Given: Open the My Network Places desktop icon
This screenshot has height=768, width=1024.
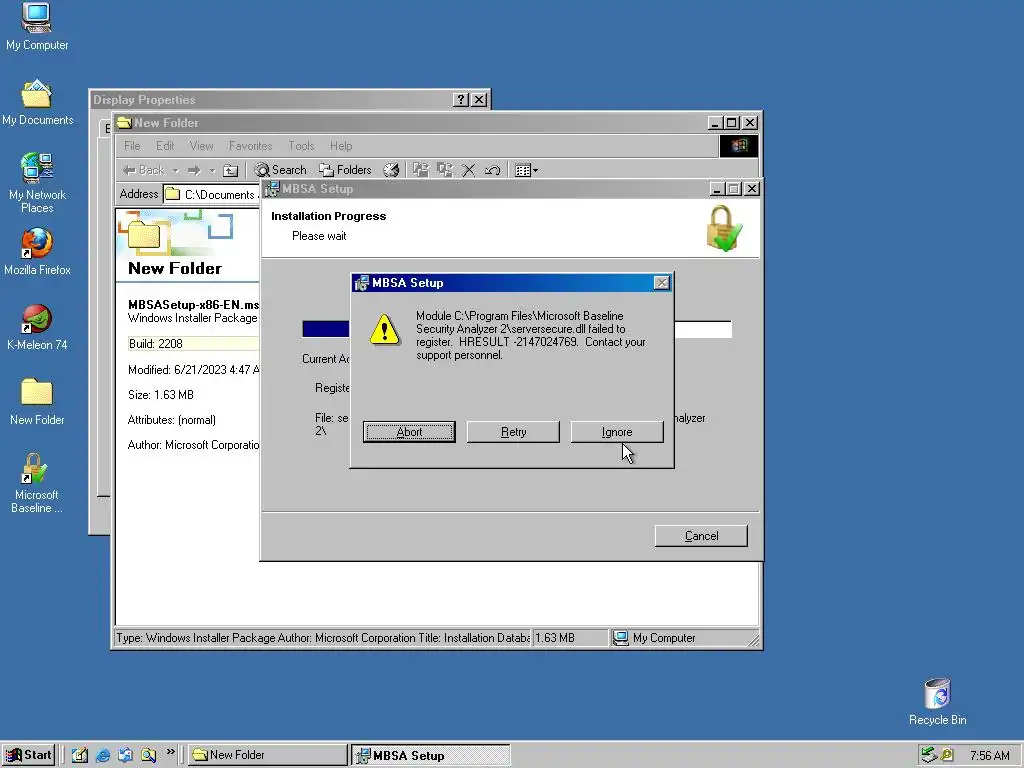Looking at the screenshot, I should tap(37, 183).
